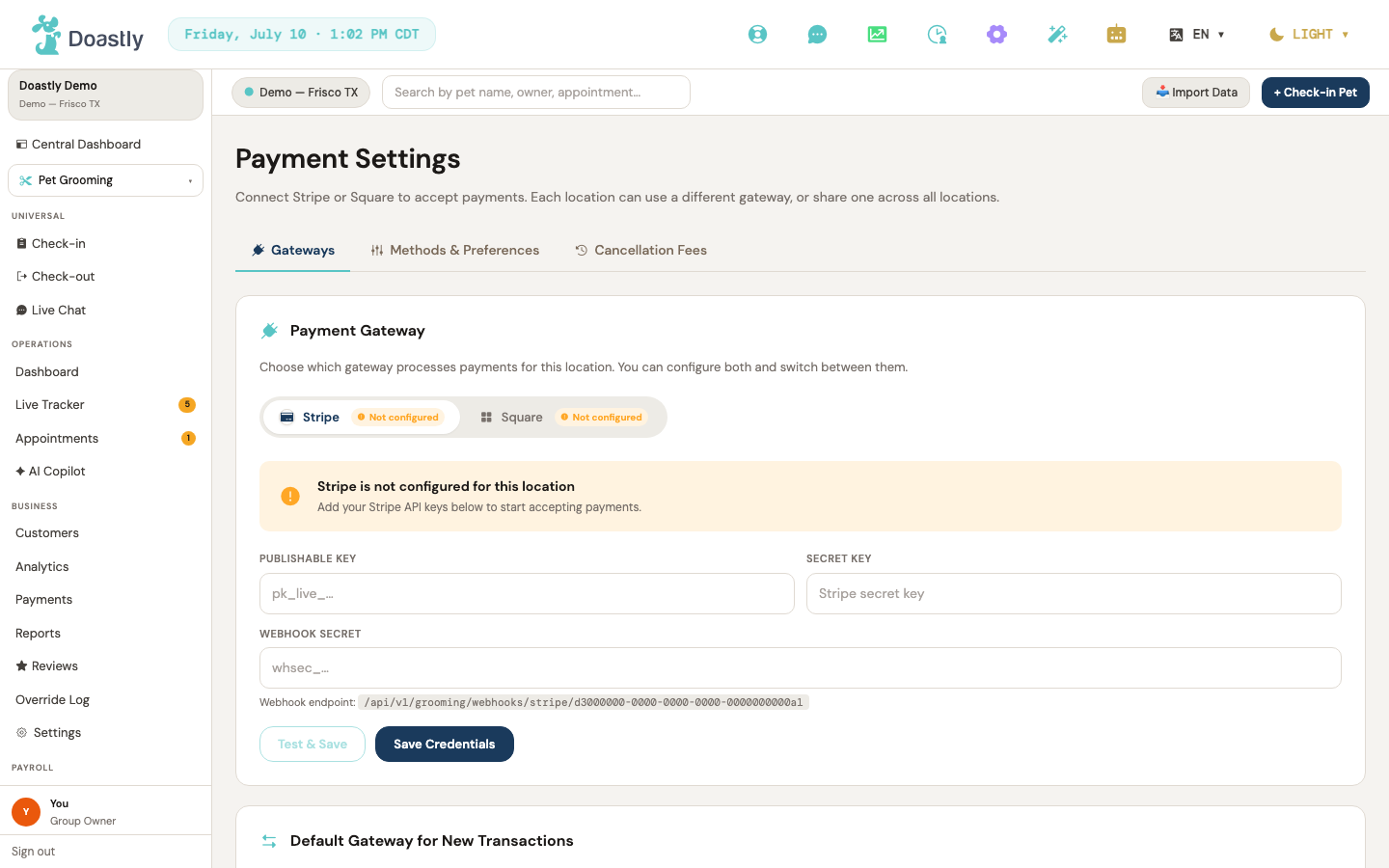
Task: Click the purple flower icon
Action: point(996,35)
